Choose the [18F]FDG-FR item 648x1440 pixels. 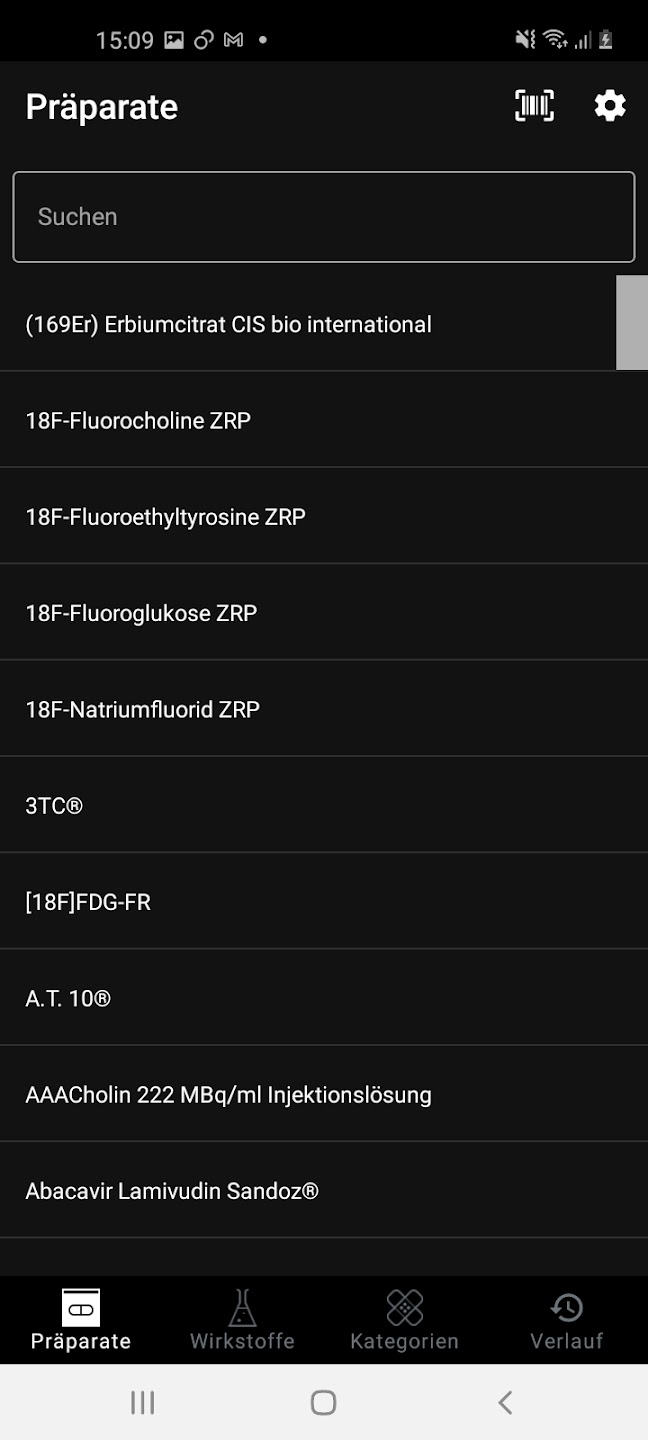pyautogui.click(x=300, y=902)
